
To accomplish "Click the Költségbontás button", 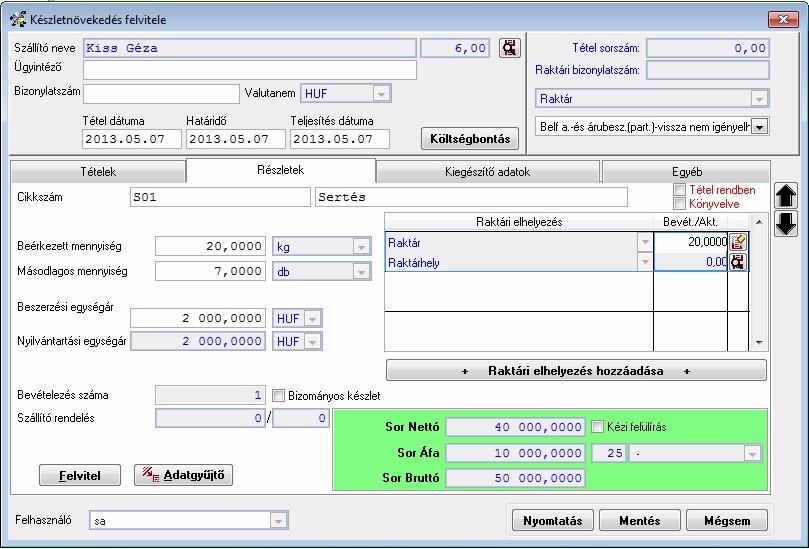I will tap(470, 139).
